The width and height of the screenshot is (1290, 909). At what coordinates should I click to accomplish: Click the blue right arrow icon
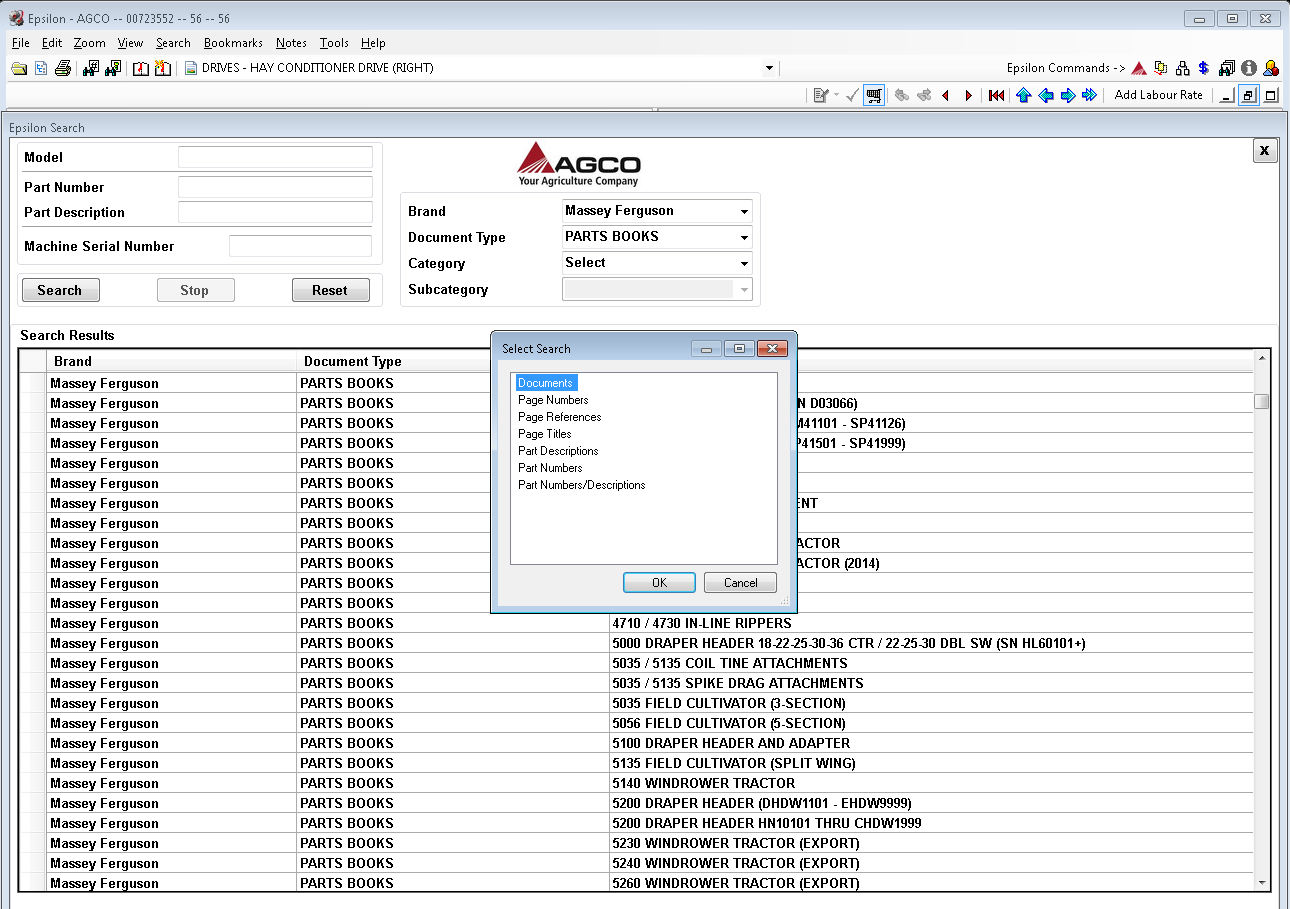(x=1067, y=95)
